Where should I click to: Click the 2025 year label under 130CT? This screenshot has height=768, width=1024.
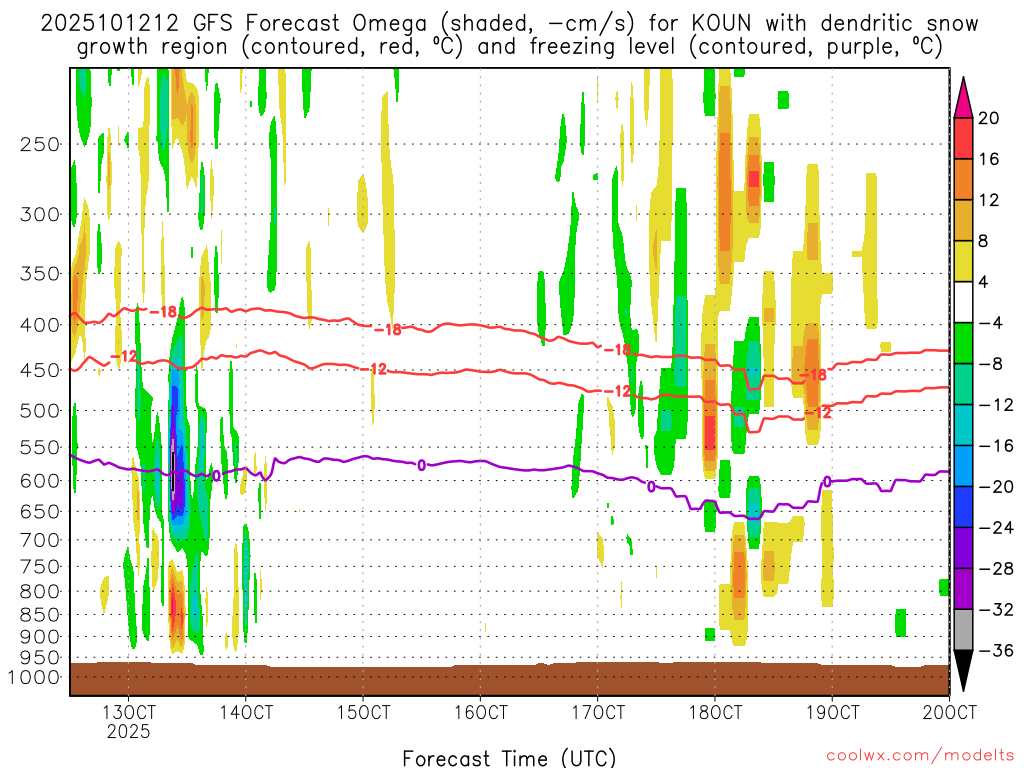(x=128, y=731)
